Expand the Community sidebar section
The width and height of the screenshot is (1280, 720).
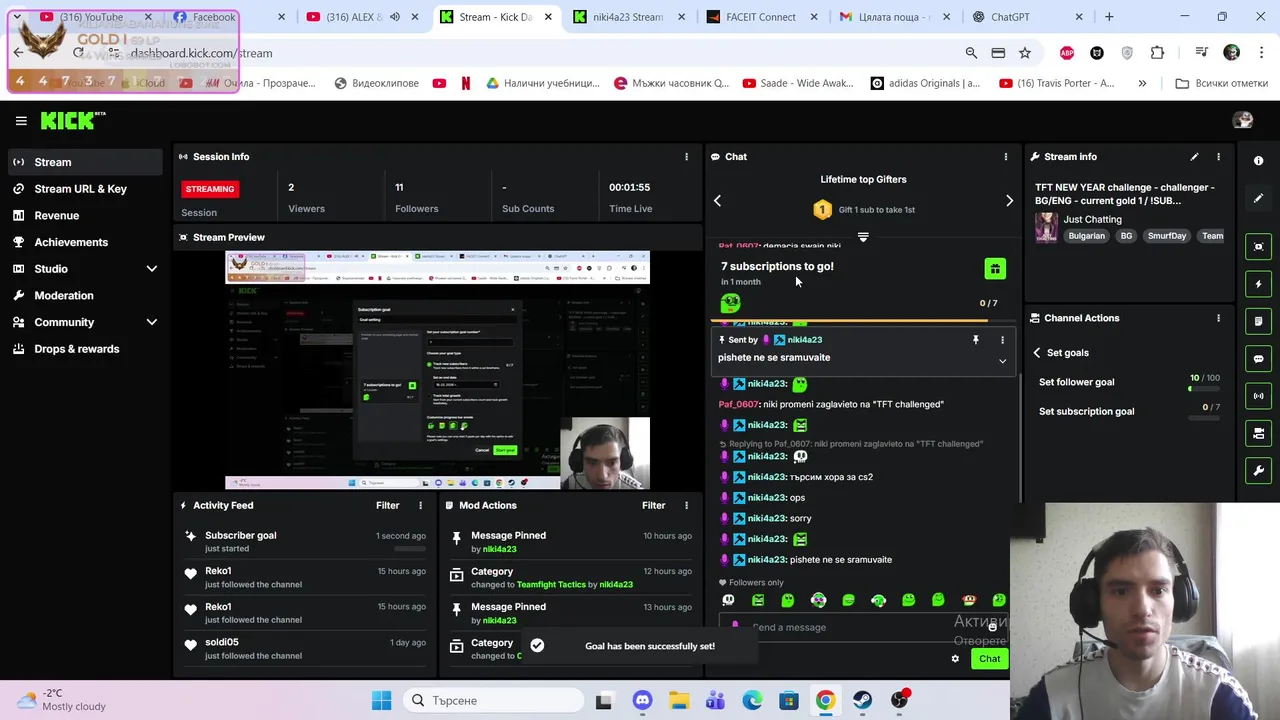[x=152, y=322]
